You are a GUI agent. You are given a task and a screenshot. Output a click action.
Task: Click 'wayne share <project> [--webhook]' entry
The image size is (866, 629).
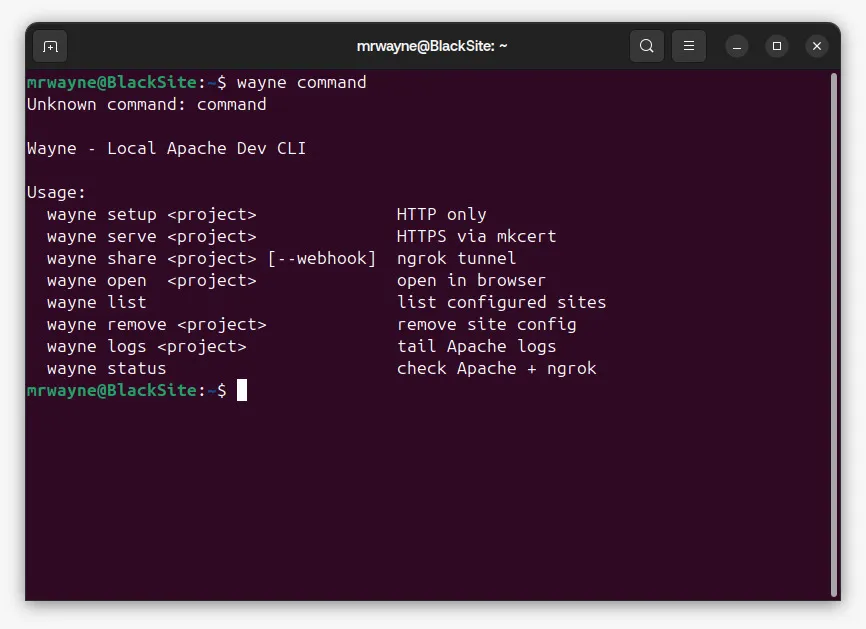[212, 258]
